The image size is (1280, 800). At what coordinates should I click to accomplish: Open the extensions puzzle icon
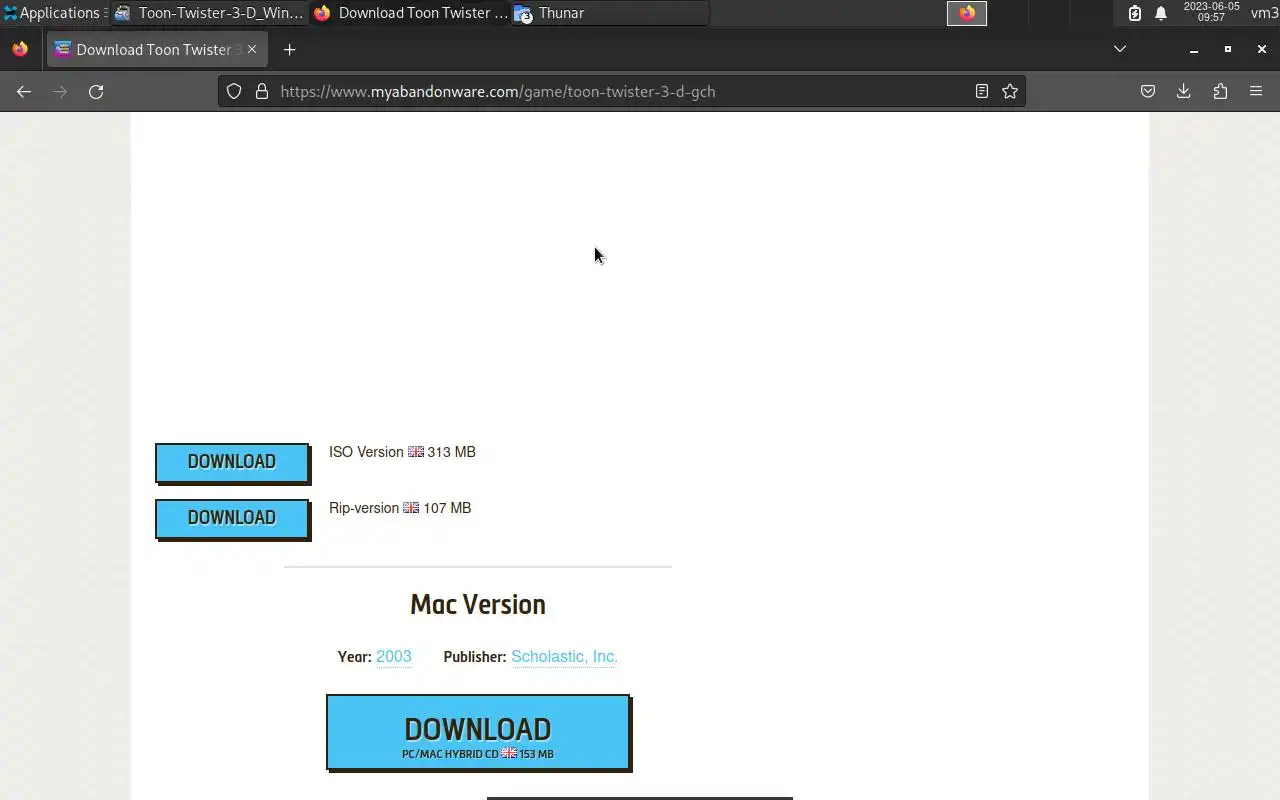click(x=1220, y=91)
